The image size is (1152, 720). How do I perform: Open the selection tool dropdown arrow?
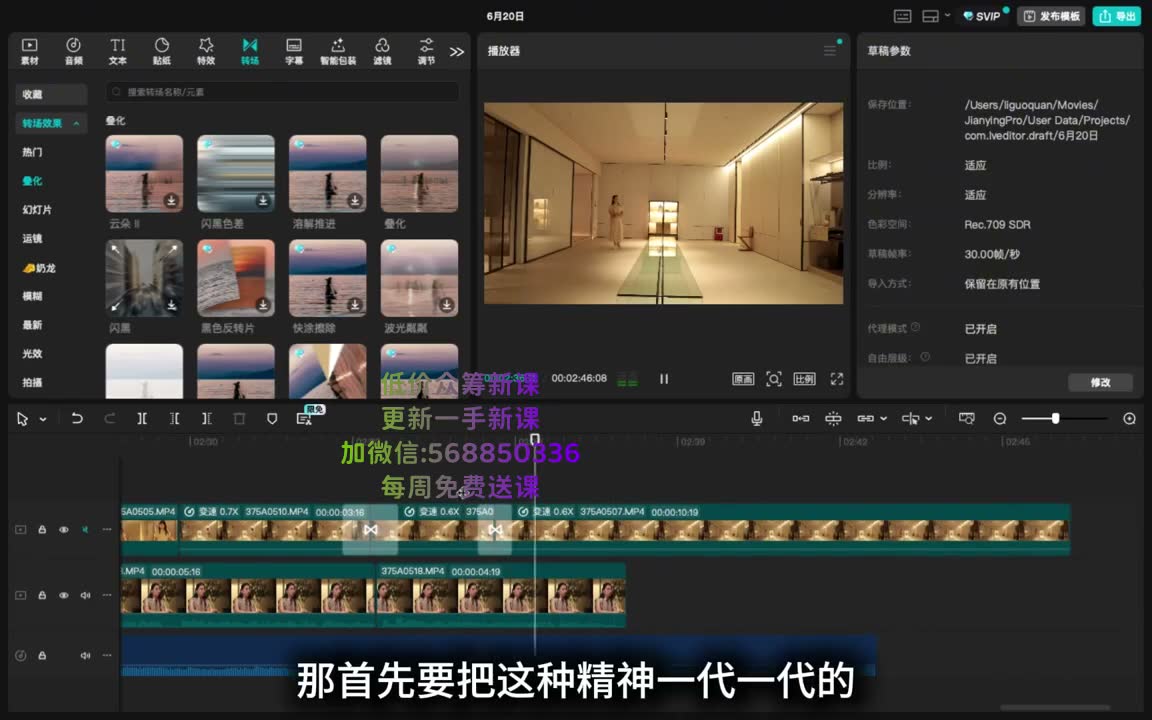coord(43,419)
